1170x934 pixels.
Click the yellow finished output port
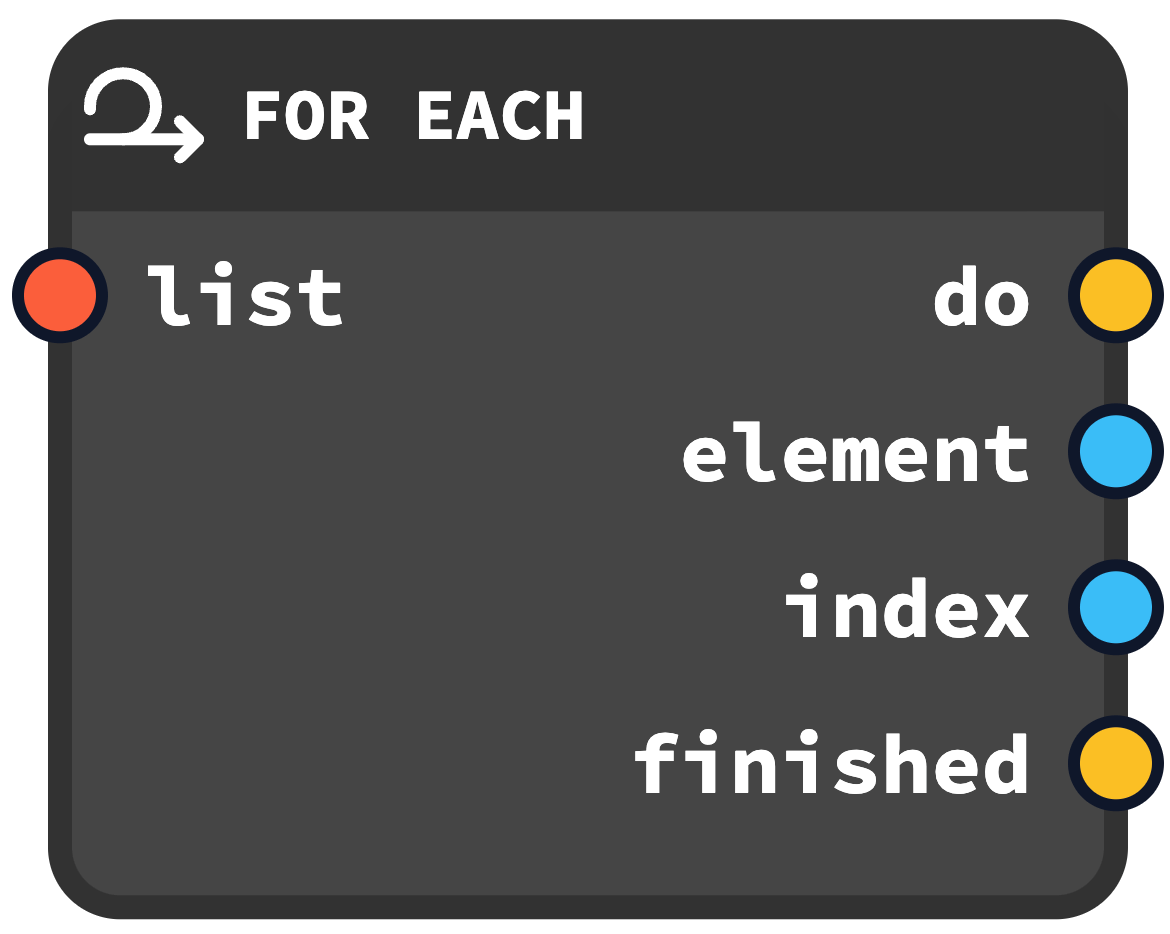[x=1116, y=764]
